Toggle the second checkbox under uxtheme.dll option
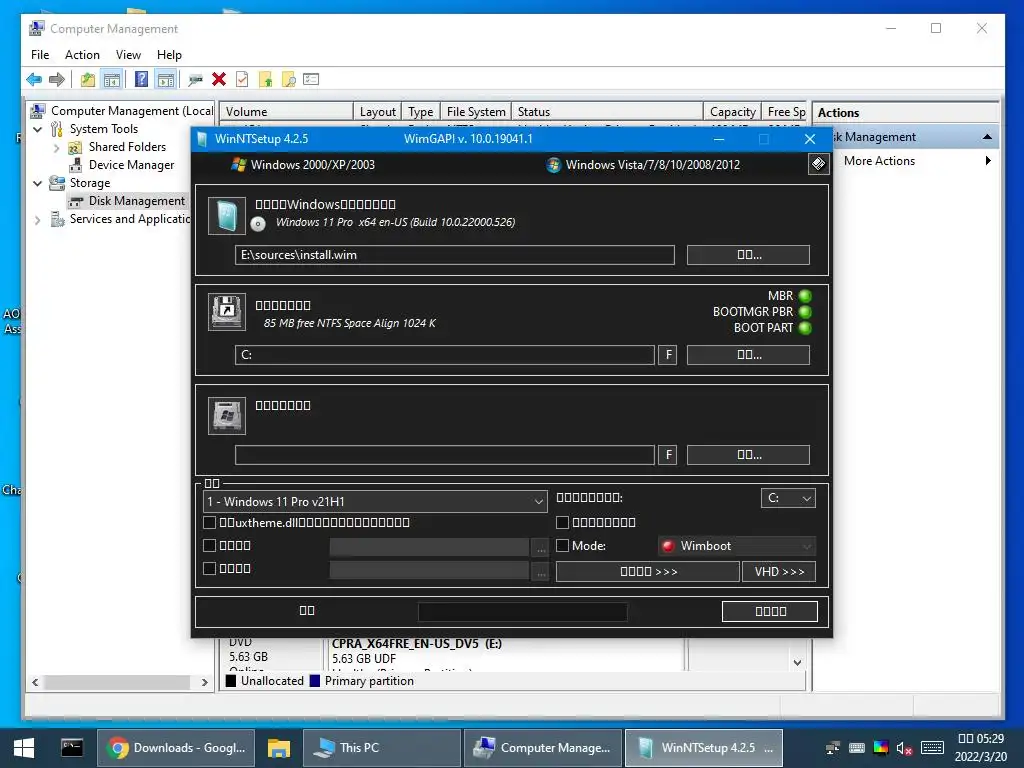This screenshot has width=1024, height=768. coord(210,545)
